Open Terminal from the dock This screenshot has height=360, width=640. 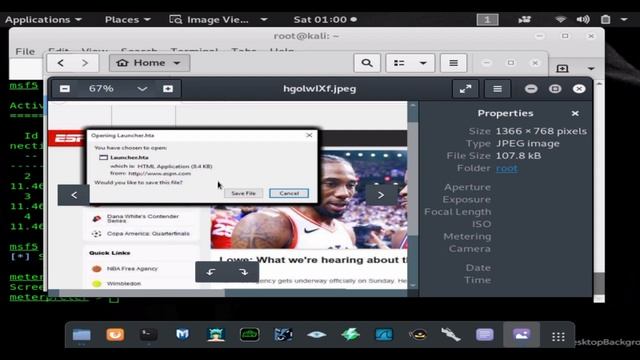pos(149,335)
